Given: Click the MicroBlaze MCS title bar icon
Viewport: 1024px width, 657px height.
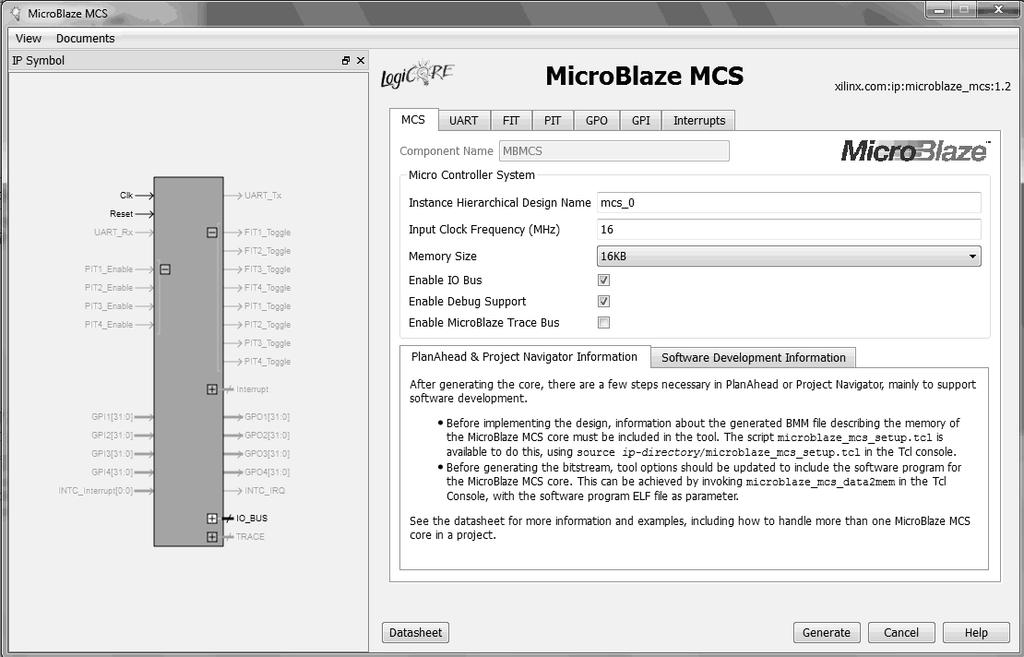Looking at the screenshot, I should pyautogui.click(x=16, y=13).
